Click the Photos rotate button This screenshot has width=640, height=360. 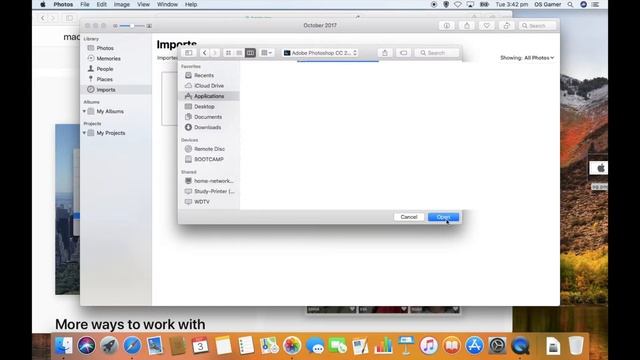pyautogui.click(x=507, y=26)
